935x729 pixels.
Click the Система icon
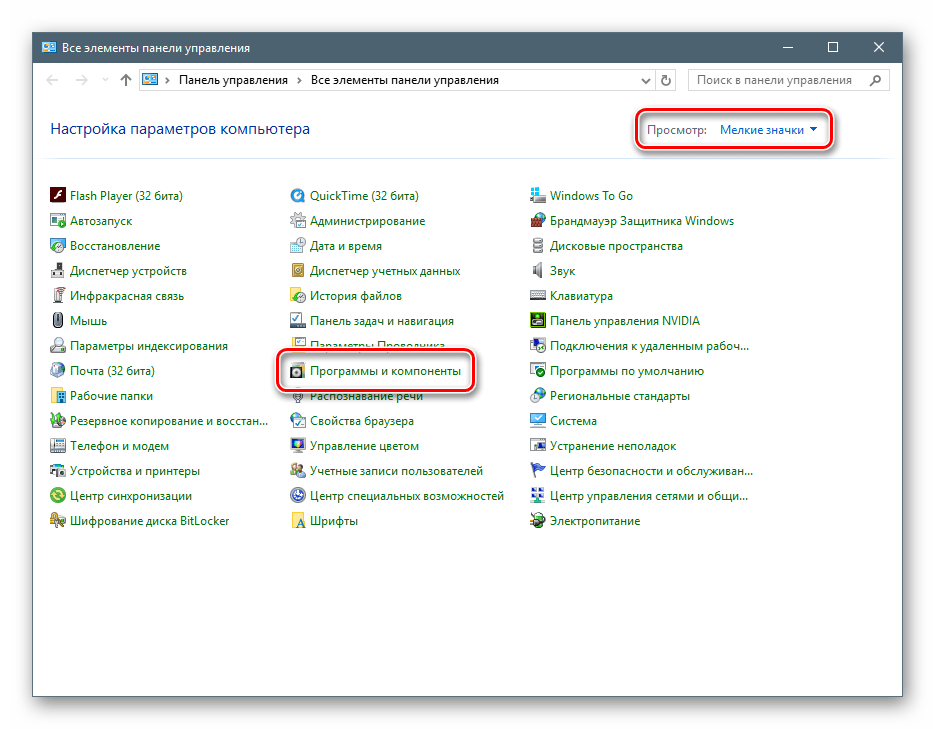pos(537,421)
